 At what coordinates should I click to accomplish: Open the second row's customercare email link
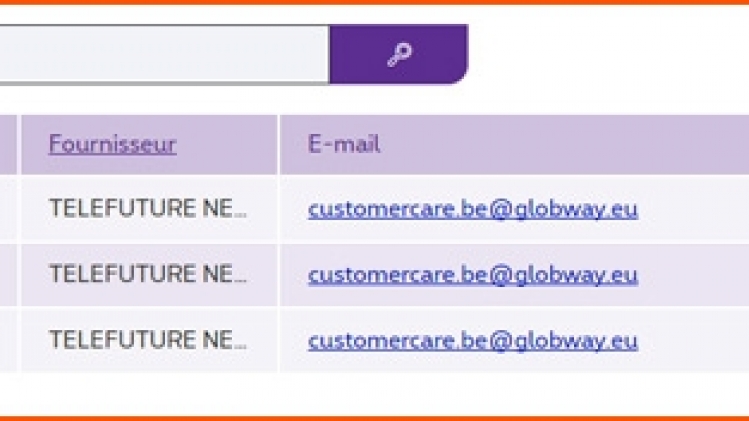point(473,275)
